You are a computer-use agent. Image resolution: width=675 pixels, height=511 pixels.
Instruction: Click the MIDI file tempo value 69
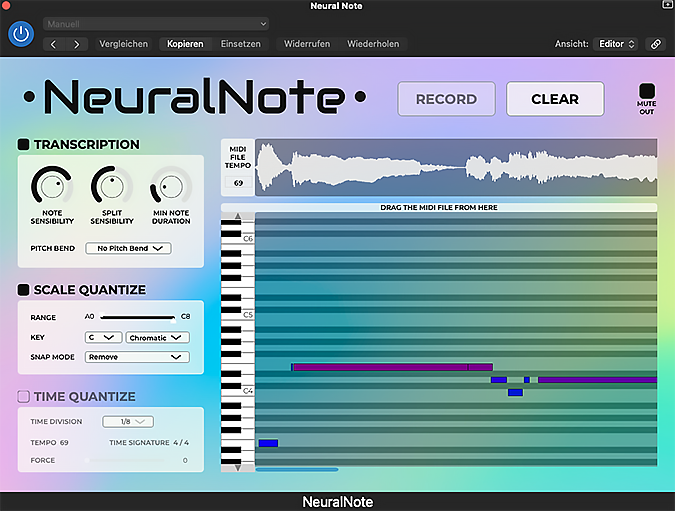(x=238, y=183)
